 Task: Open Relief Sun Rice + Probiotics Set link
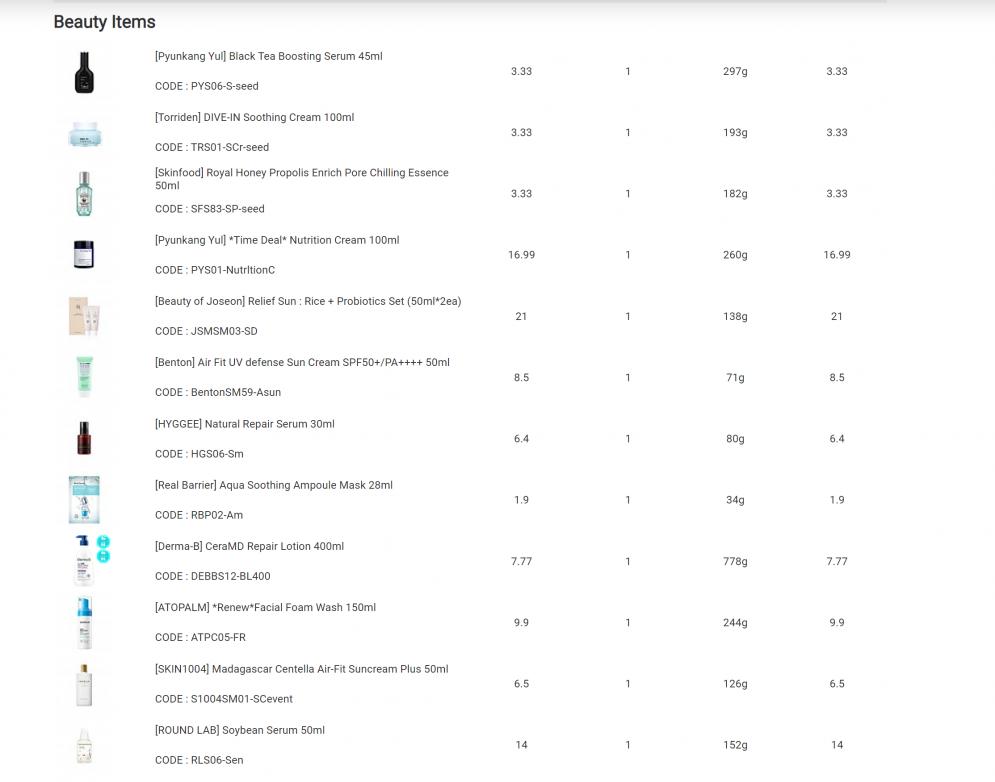[x=308, y=302]
